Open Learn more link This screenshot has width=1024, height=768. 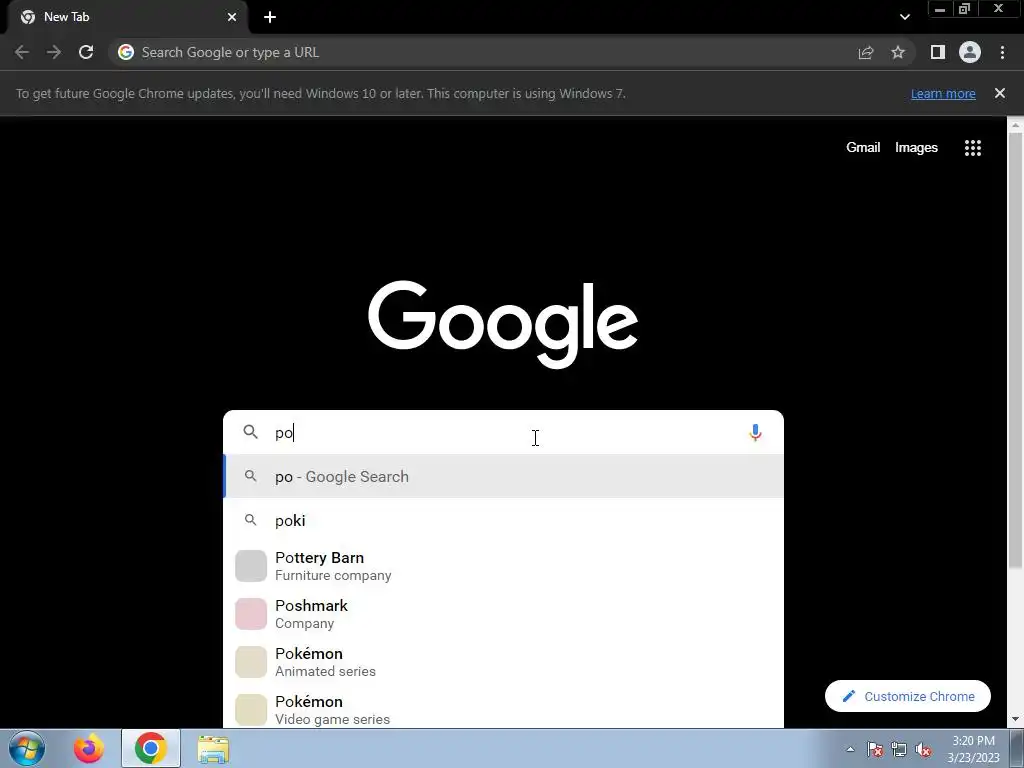(x=943, y=93)
